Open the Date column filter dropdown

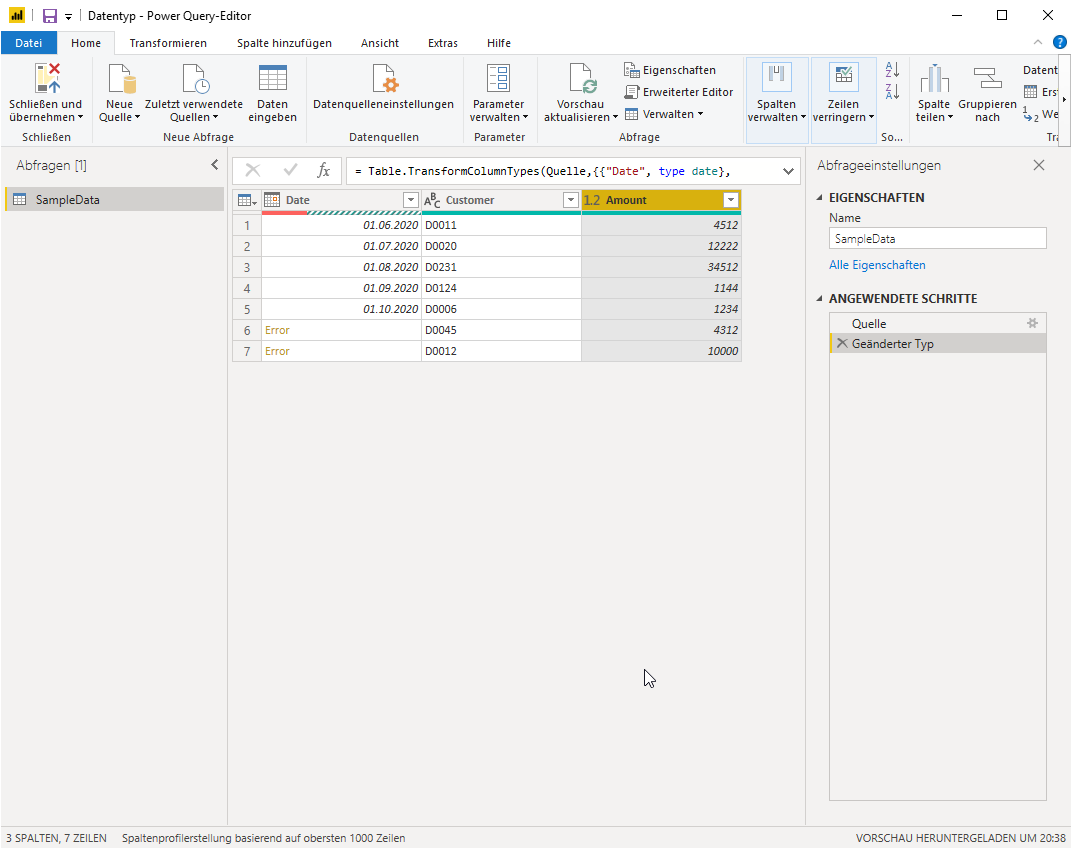click(410, 200)
